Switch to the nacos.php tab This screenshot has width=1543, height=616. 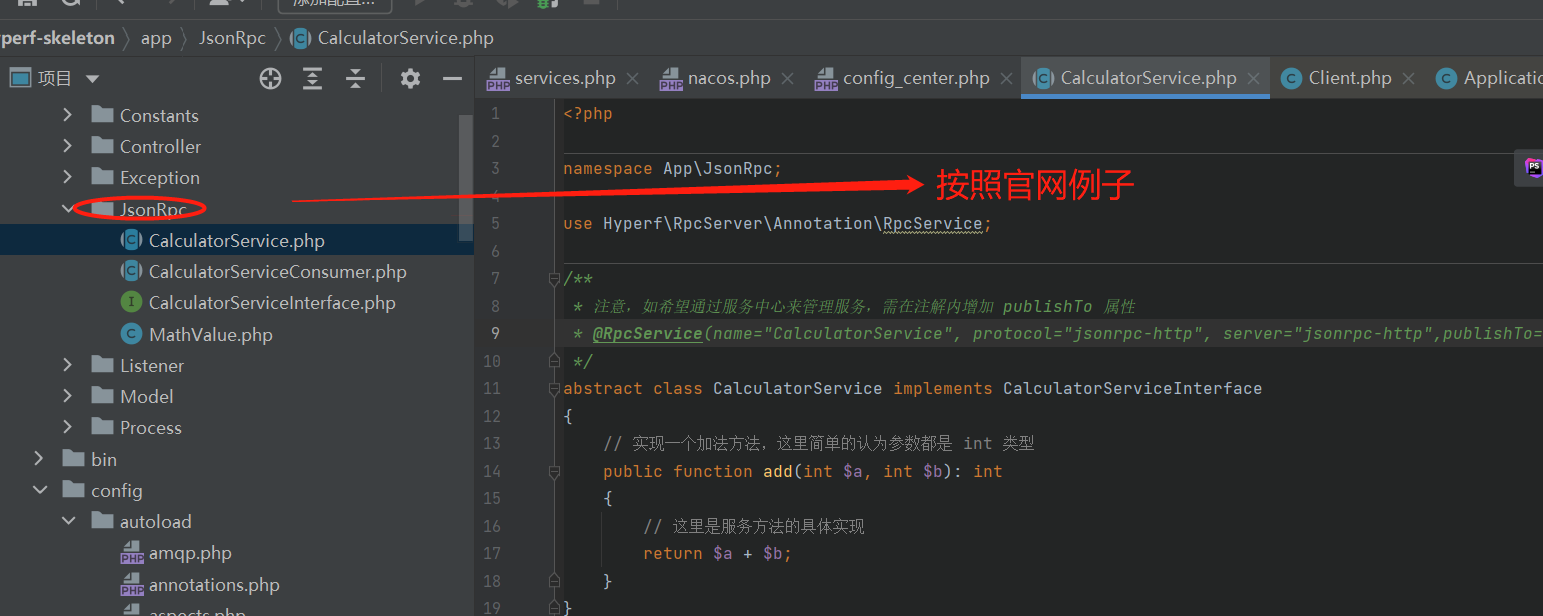click(729, 78)
